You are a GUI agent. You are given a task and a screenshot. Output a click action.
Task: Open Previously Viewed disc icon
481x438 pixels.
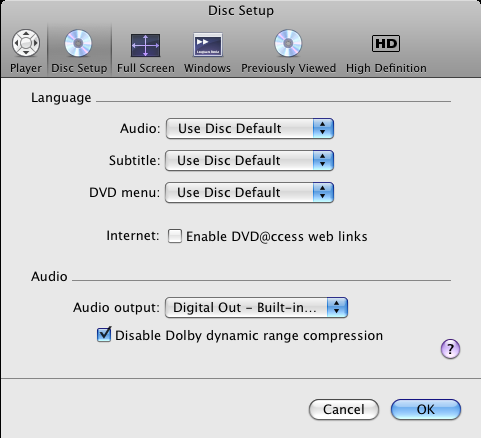288,43
